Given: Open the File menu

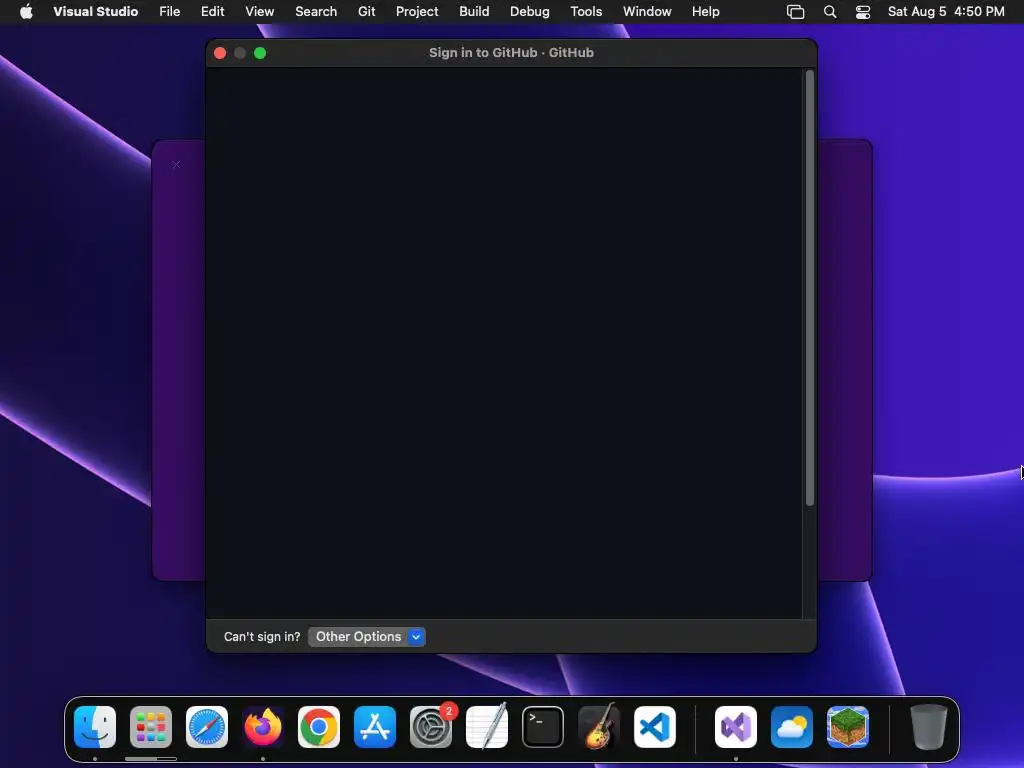Looking at the screenshot, I should click(x=170, y=12).
